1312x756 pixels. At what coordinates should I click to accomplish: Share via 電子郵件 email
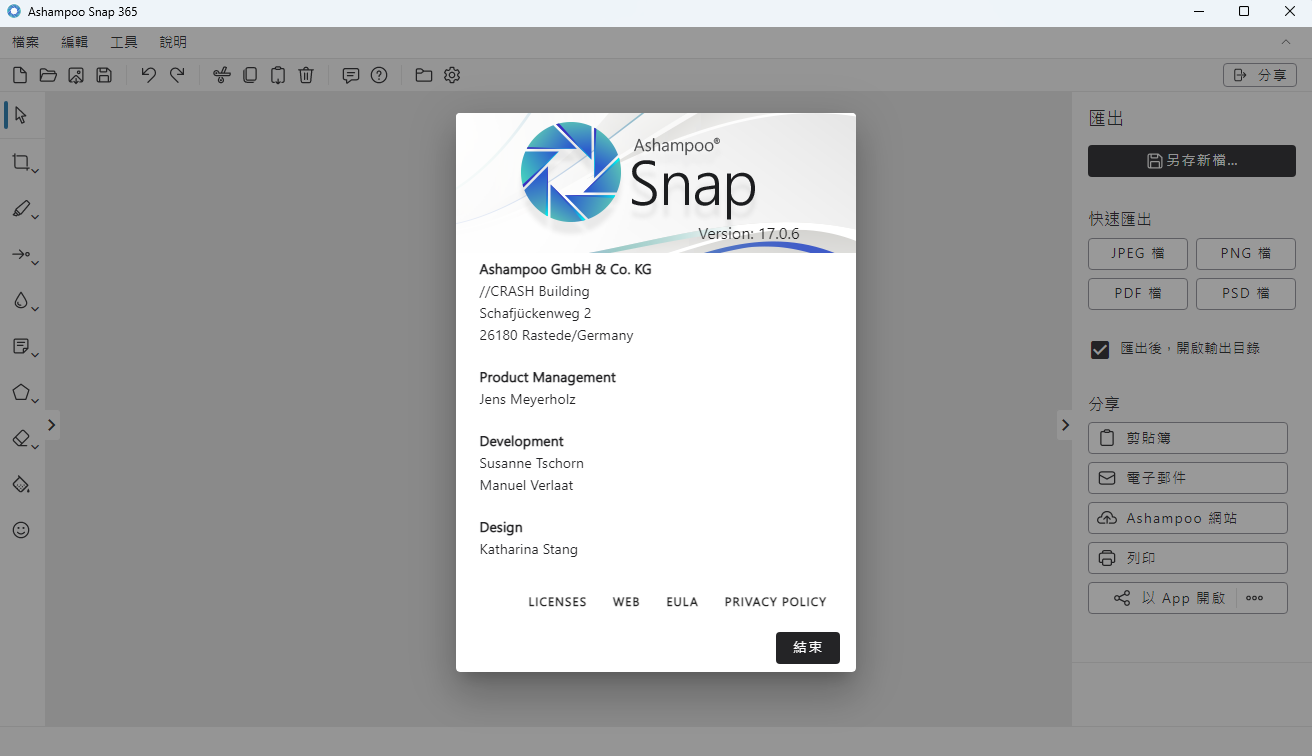click(1188, 478)
